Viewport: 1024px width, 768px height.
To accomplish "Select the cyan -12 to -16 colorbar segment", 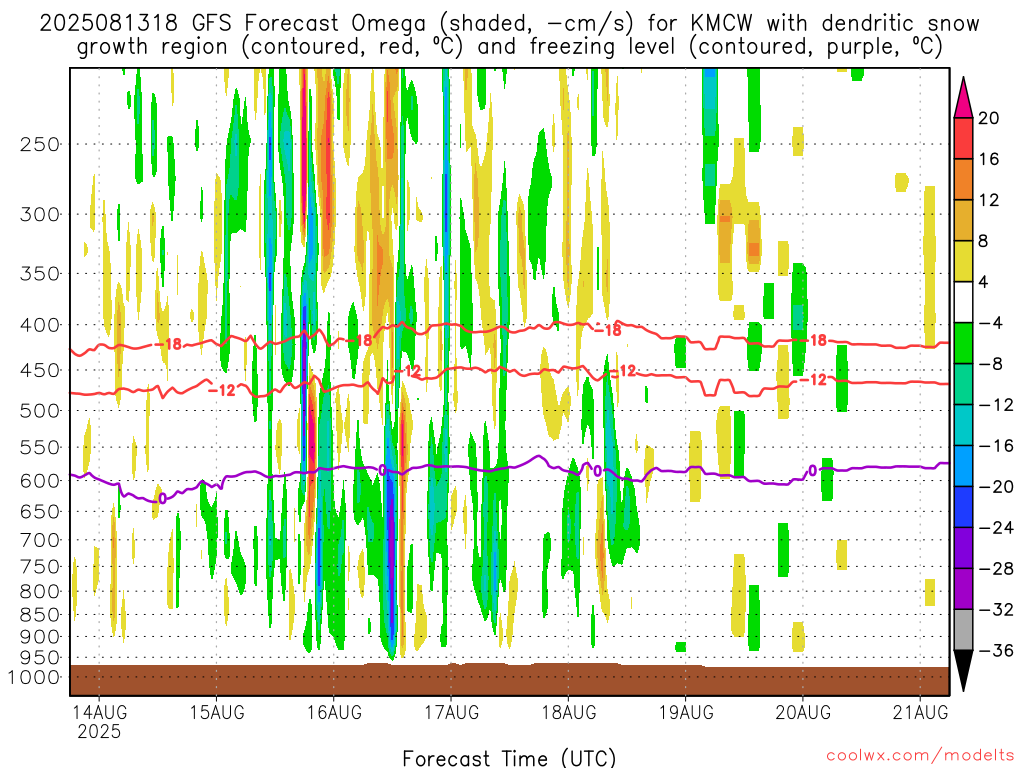I will (x=963, y=425).
